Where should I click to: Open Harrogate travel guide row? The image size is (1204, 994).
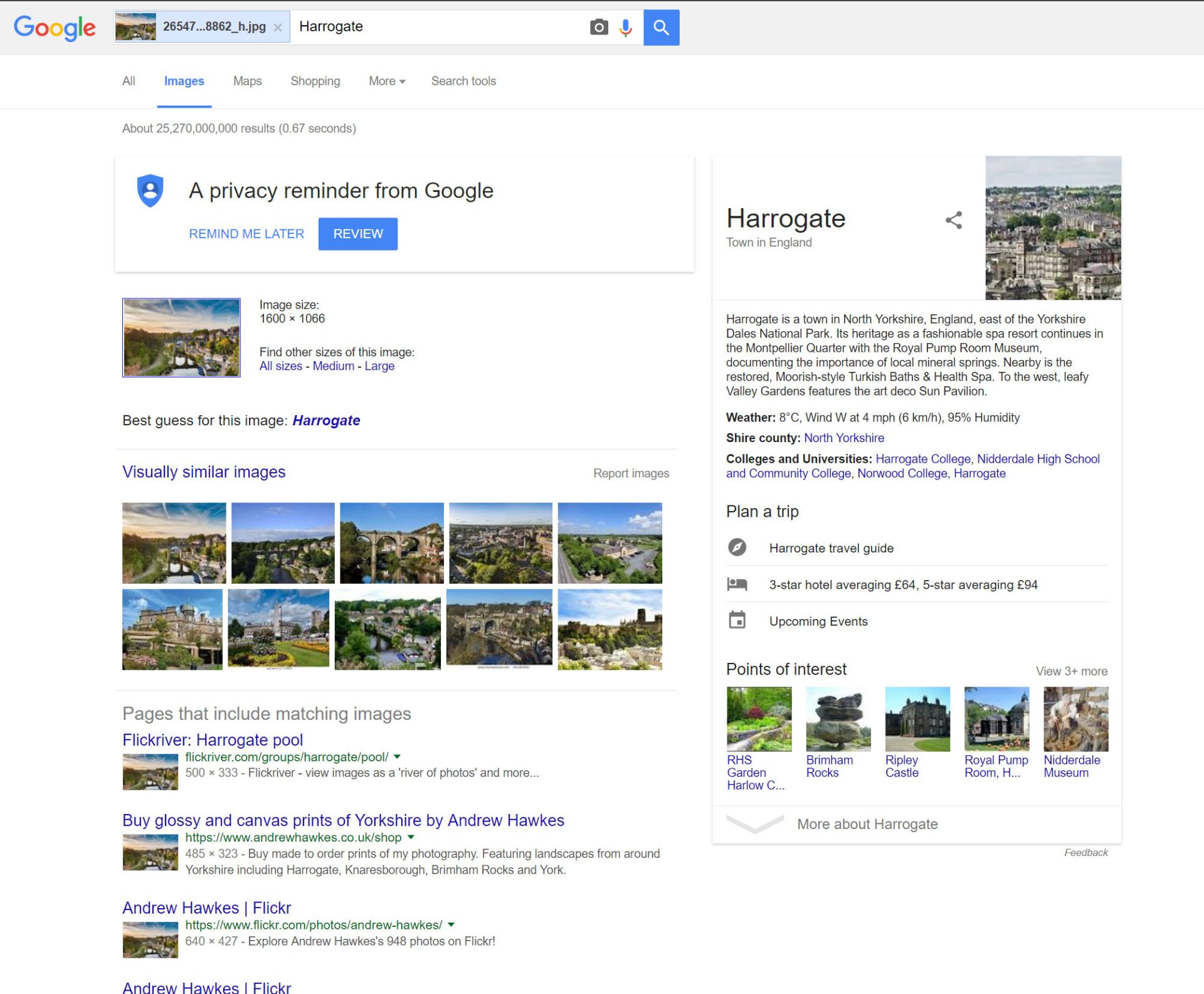(x=917, y=547)
